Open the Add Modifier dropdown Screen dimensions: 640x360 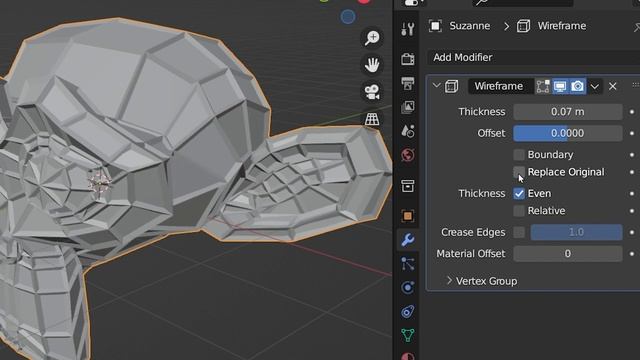534,58
